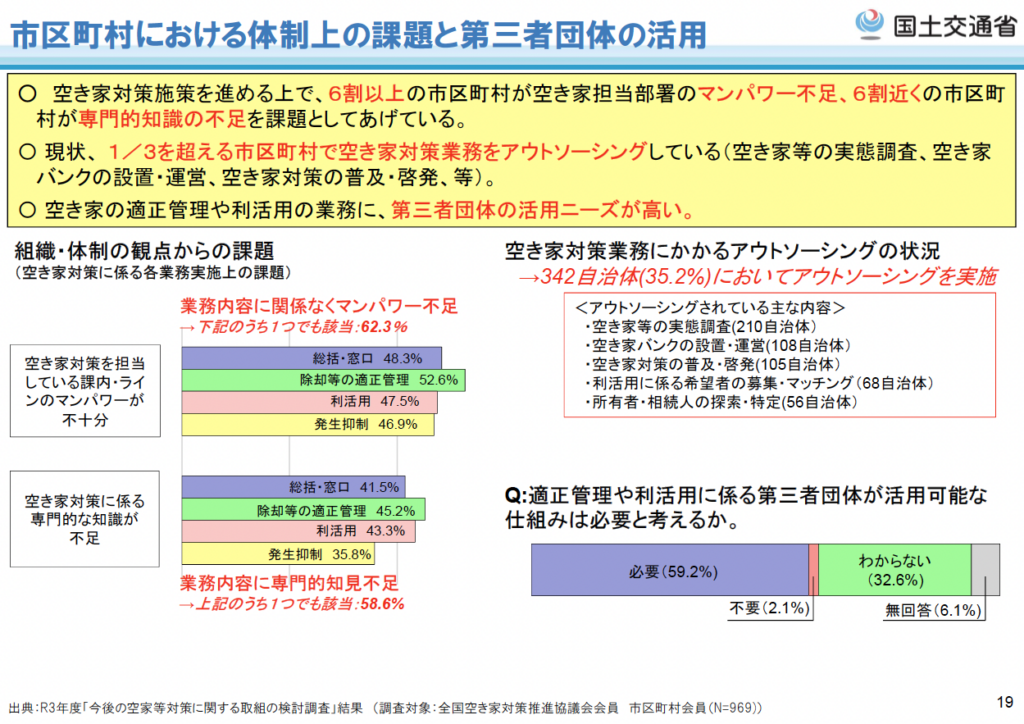Click the green 除却等の適正管理 45.2% bar
Viewport: 1024px width, 724px height.
[x=301, y=510]
